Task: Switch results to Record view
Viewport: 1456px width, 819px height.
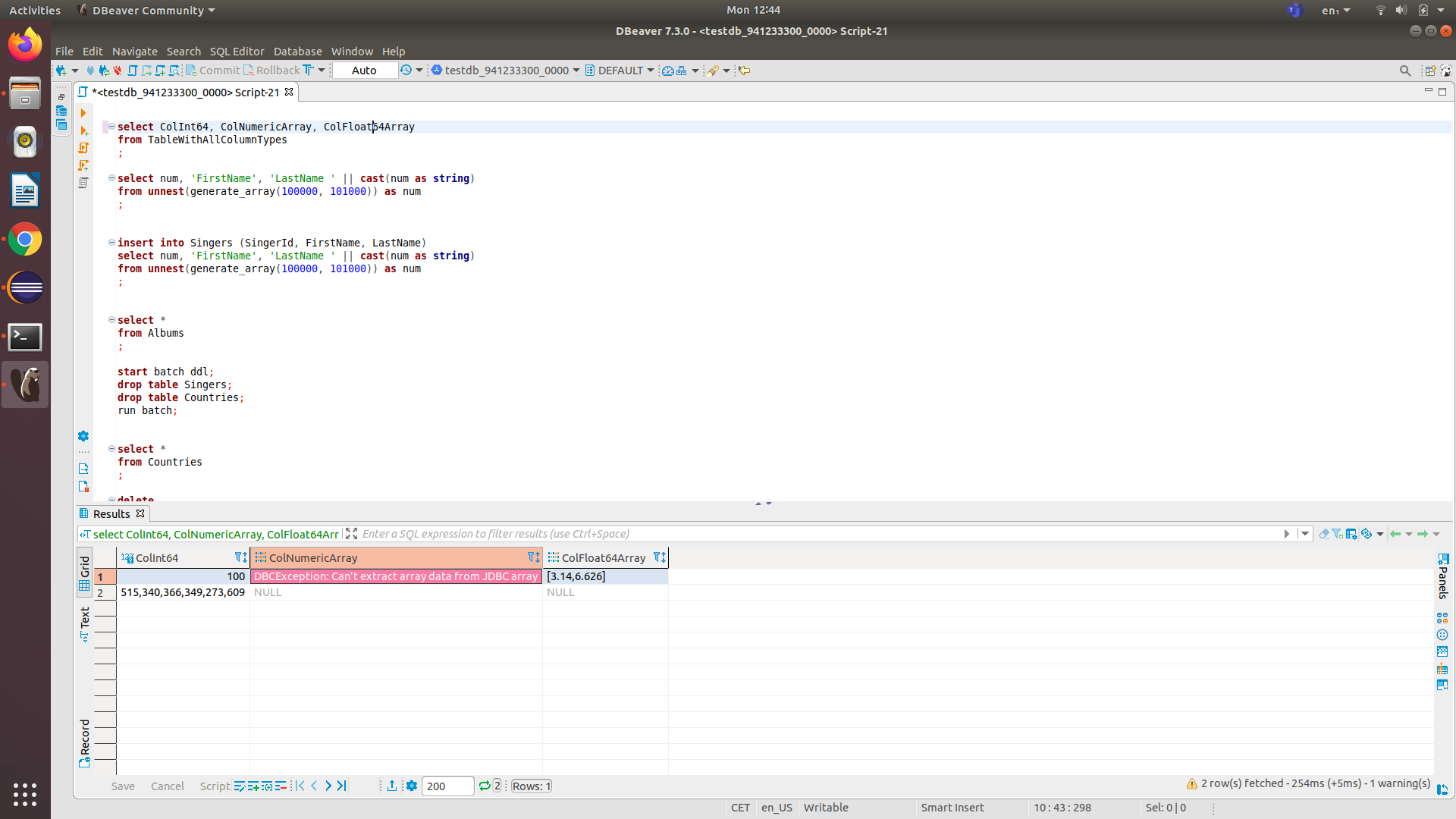Action: coord(85,736)
